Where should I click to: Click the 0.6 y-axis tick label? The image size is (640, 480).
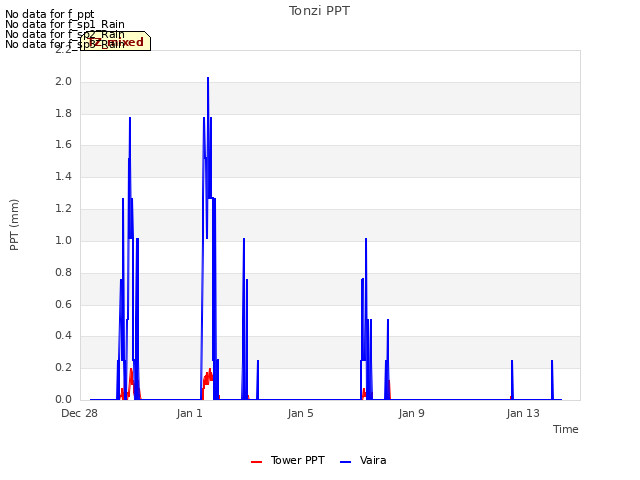pyautogui.click(x=63, y=304)
